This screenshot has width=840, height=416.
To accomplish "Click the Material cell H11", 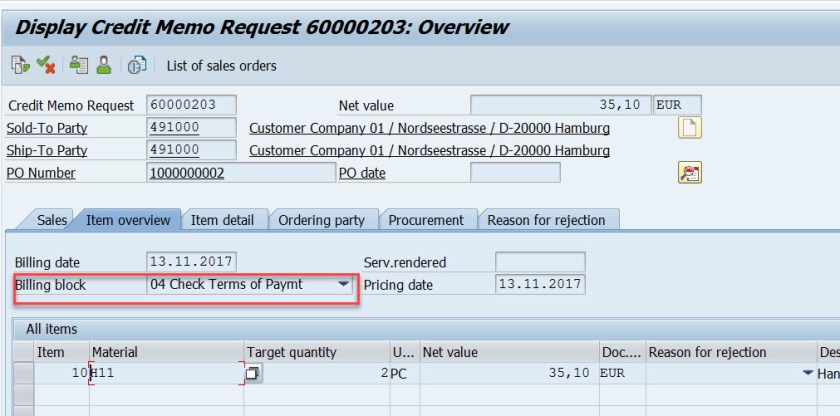I will coord(167,373).
